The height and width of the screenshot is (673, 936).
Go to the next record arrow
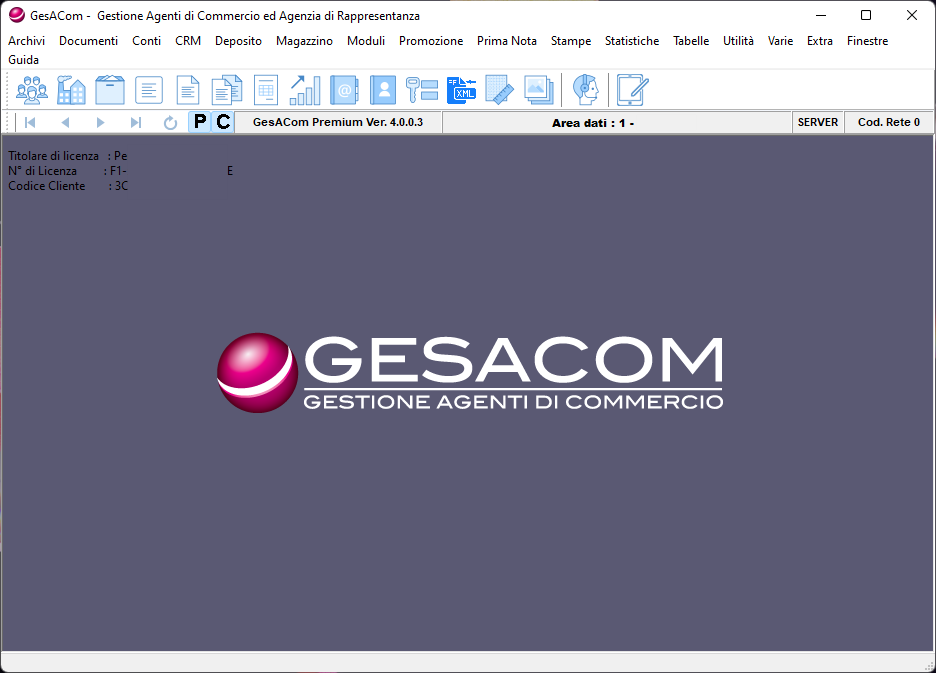pos(100,122)
